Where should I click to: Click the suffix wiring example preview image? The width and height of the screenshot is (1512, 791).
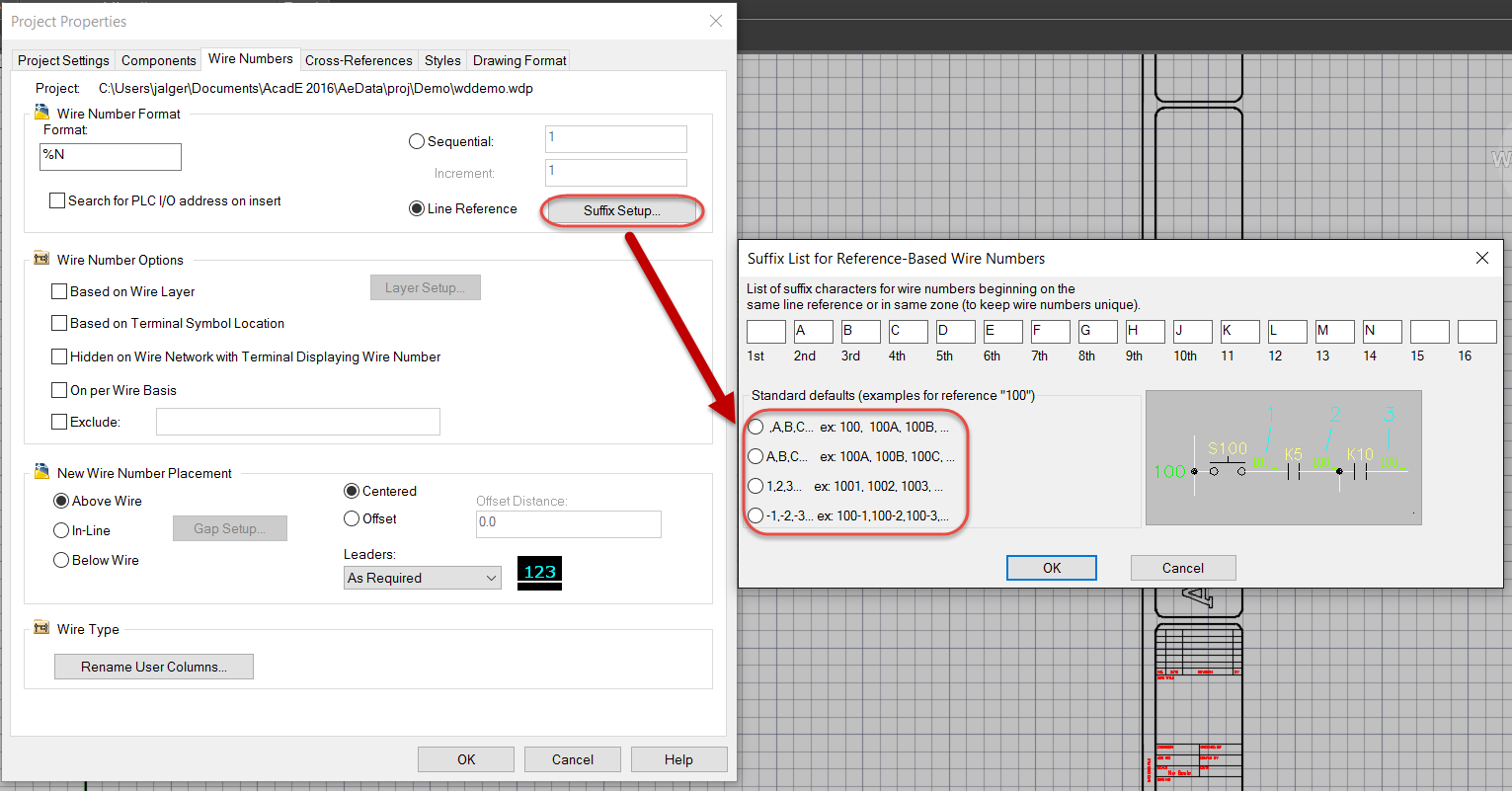(1282, 457)
